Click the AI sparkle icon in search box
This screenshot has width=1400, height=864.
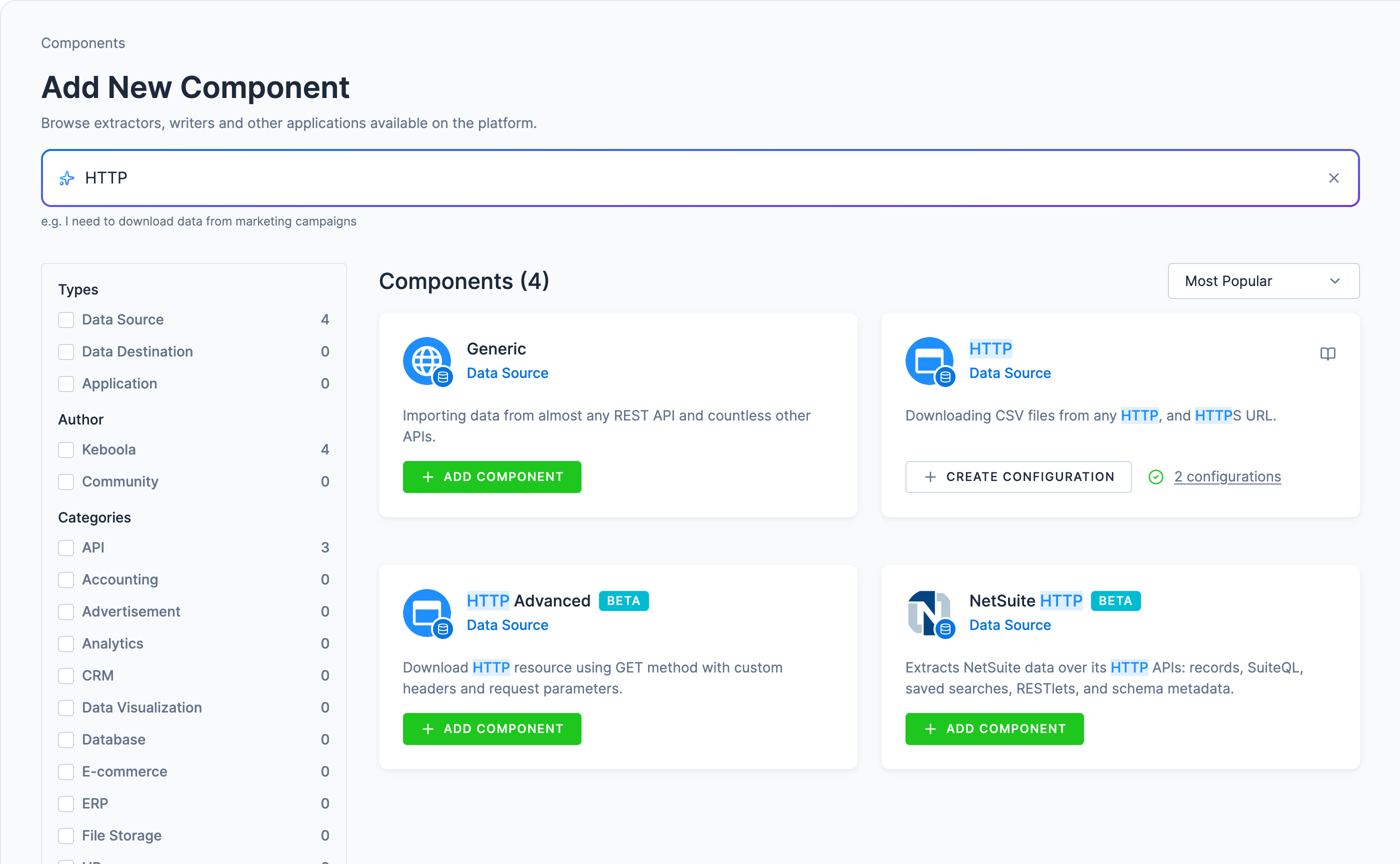pyautogui.click(x=67, y=178)
